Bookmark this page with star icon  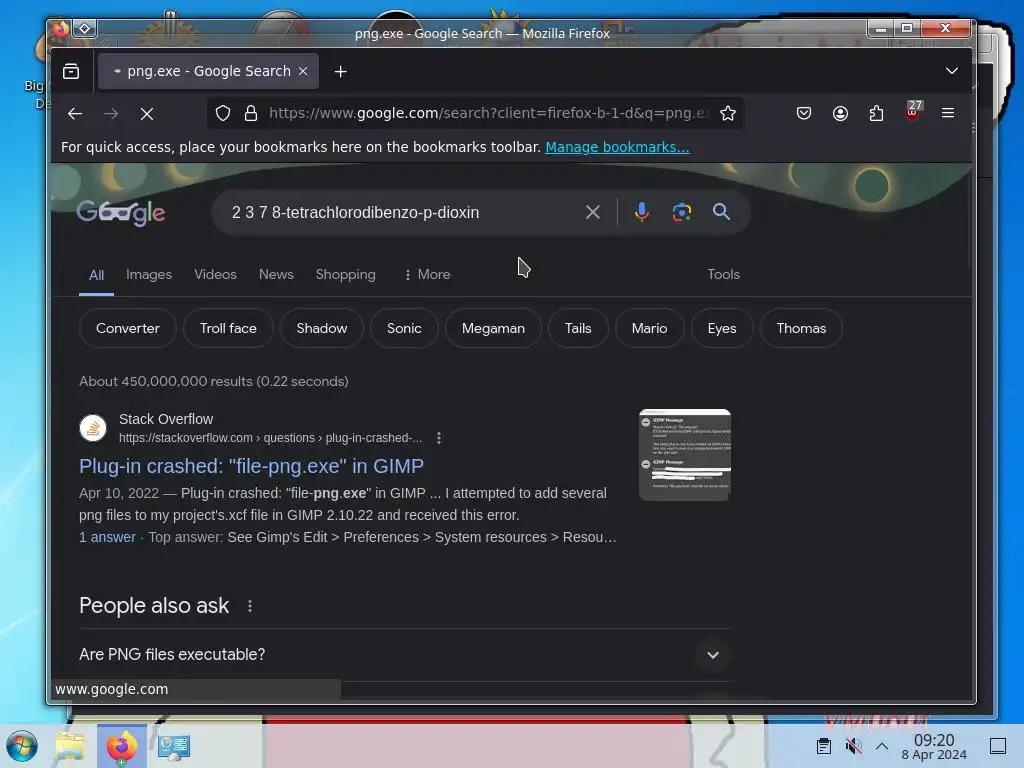728,113
